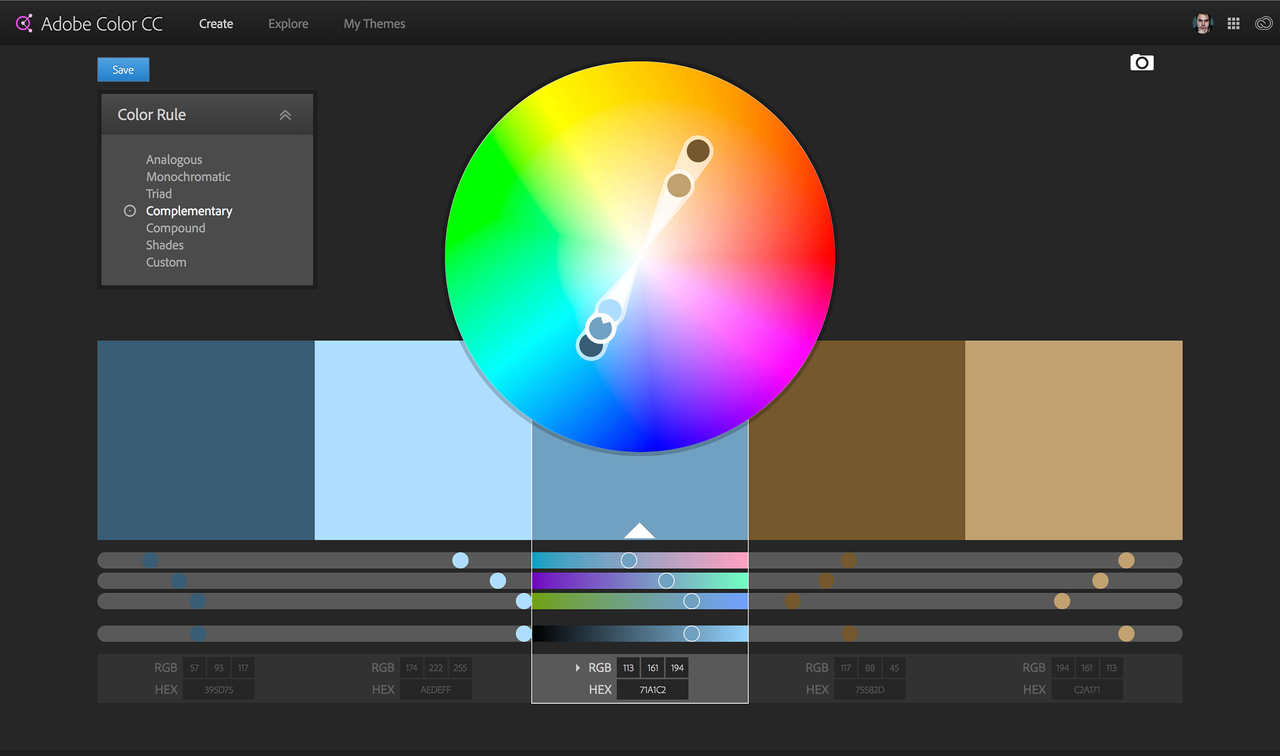The image size is (1280, 756).
Task: Expand the RGB details for the middle color
Action: click(x=578, y=667)
